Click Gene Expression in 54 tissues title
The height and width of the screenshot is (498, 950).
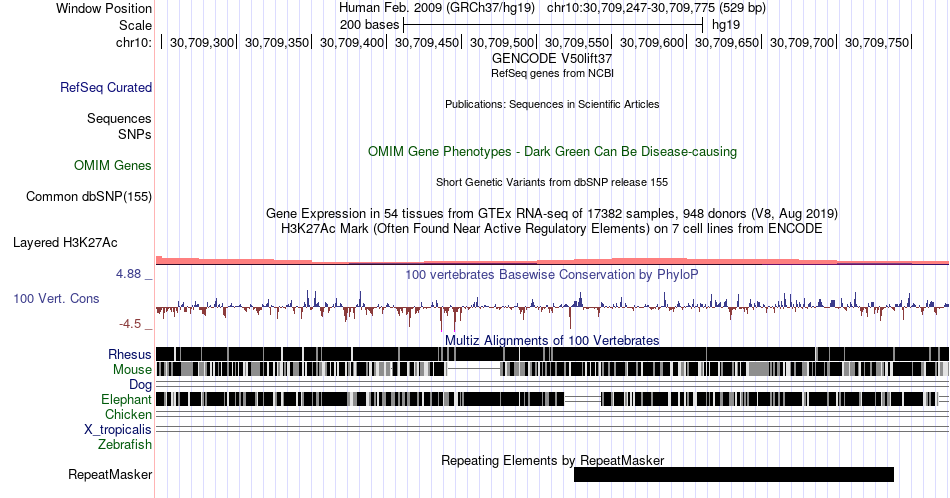pyautogui.click(x=552, y=213)
